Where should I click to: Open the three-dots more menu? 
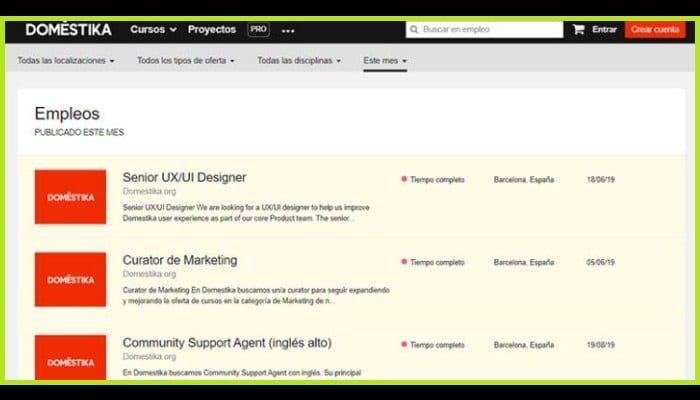tap(288, 31)
